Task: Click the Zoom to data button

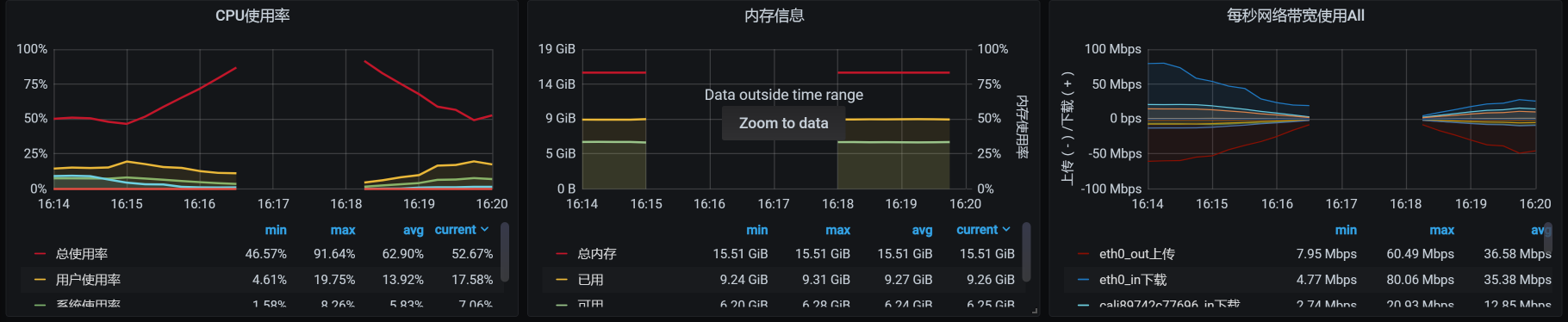Action: point(783,123)
